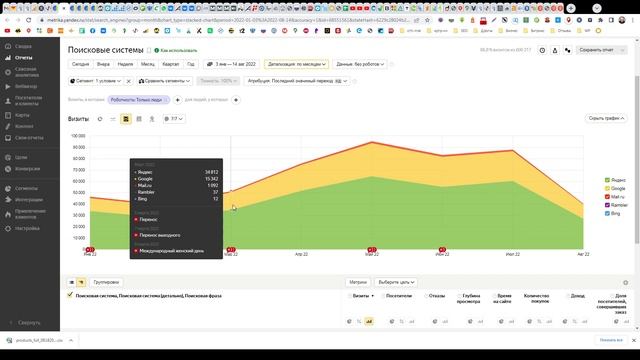Select the stacked area chart icon
Screen dimensions: 640x360
click(x=126, y=119)
